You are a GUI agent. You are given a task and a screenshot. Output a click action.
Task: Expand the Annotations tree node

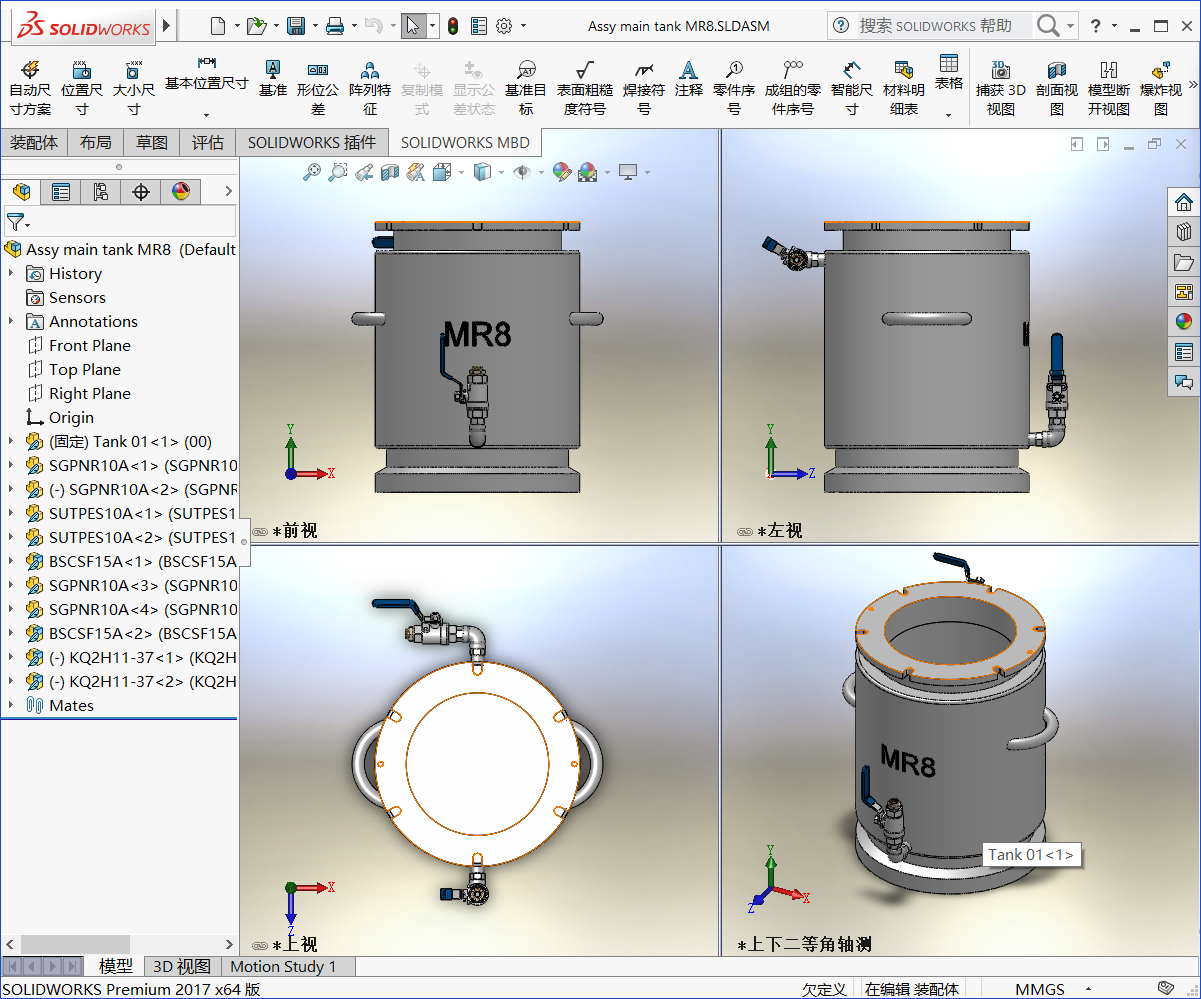tap(11, 321)
